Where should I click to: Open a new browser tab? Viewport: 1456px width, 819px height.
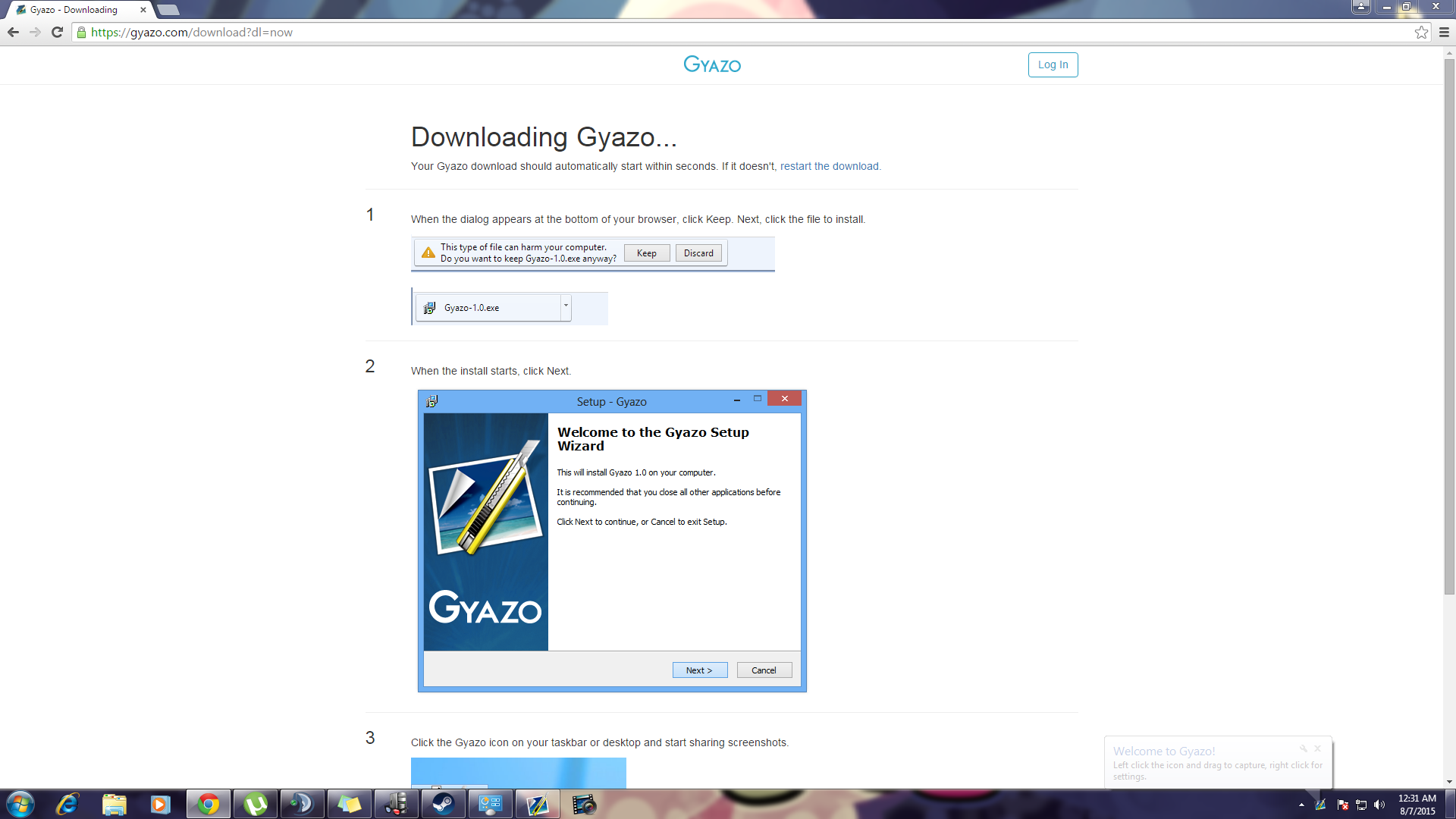(168, 10)
